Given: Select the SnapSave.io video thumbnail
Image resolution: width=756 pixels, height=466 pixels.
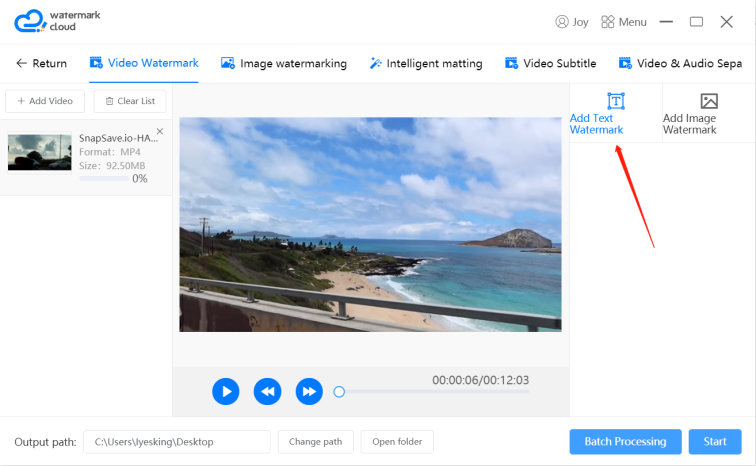Looking at the screenshot, I should pyautogui.click(x=40, y=152).
